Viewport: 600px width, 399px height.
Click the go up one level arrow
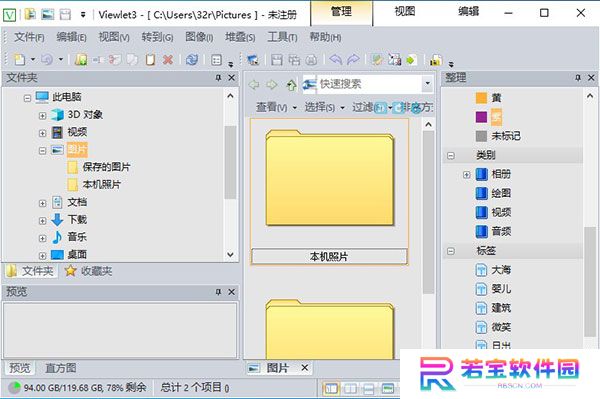[x=291, y=85]
